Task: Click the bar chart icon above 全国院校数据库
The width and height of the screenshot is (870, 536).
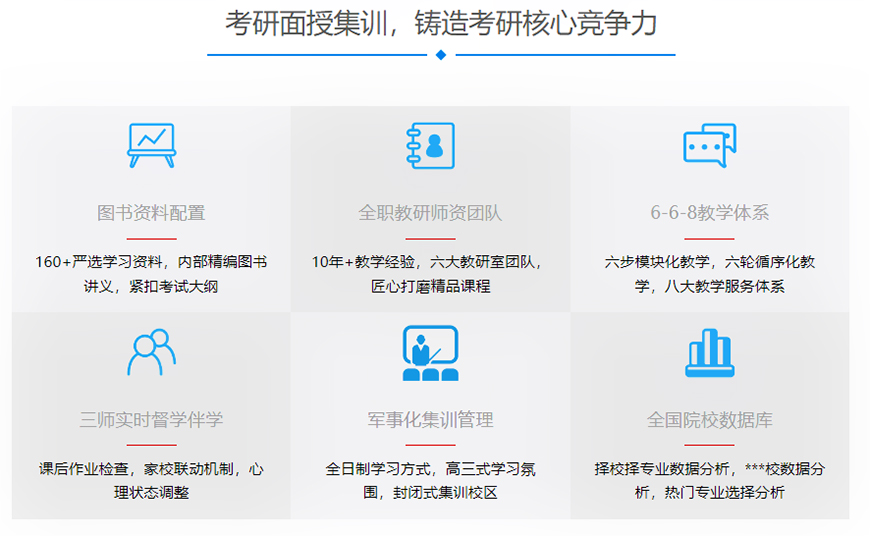Action: [x=710, y=353]
